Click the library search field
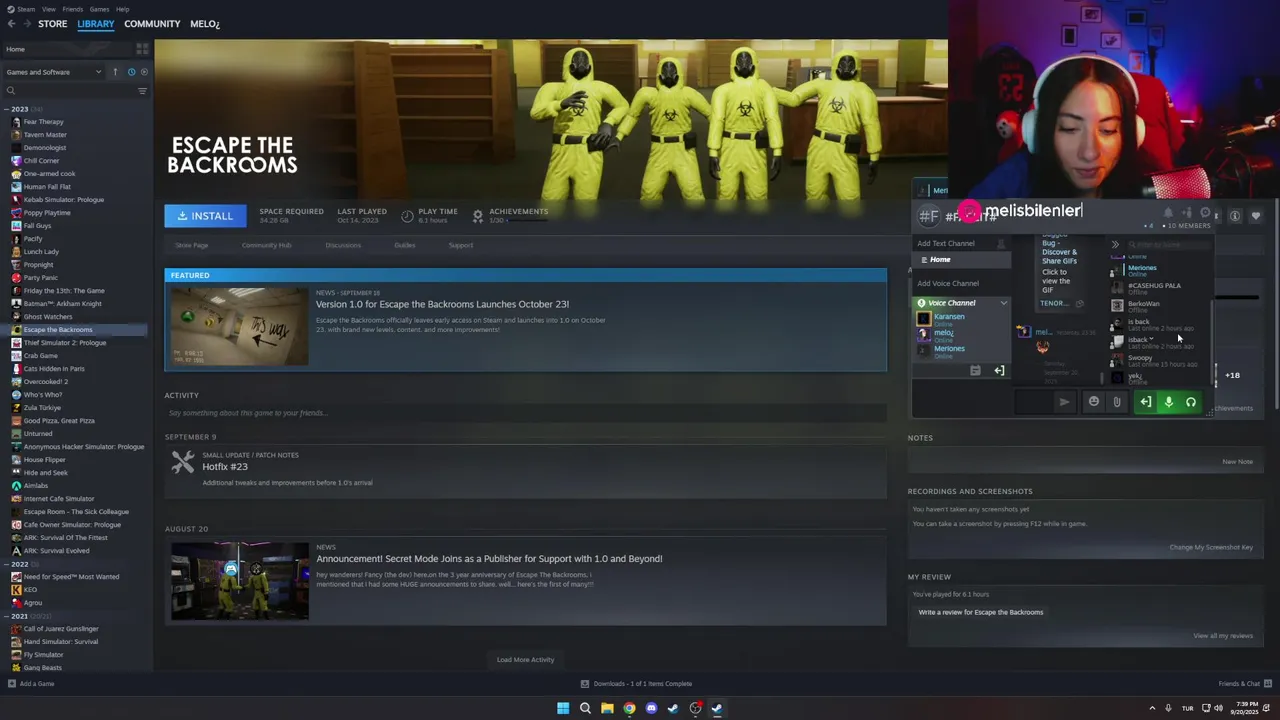Viewport: 1280px width, 720px height. point(68,91)
